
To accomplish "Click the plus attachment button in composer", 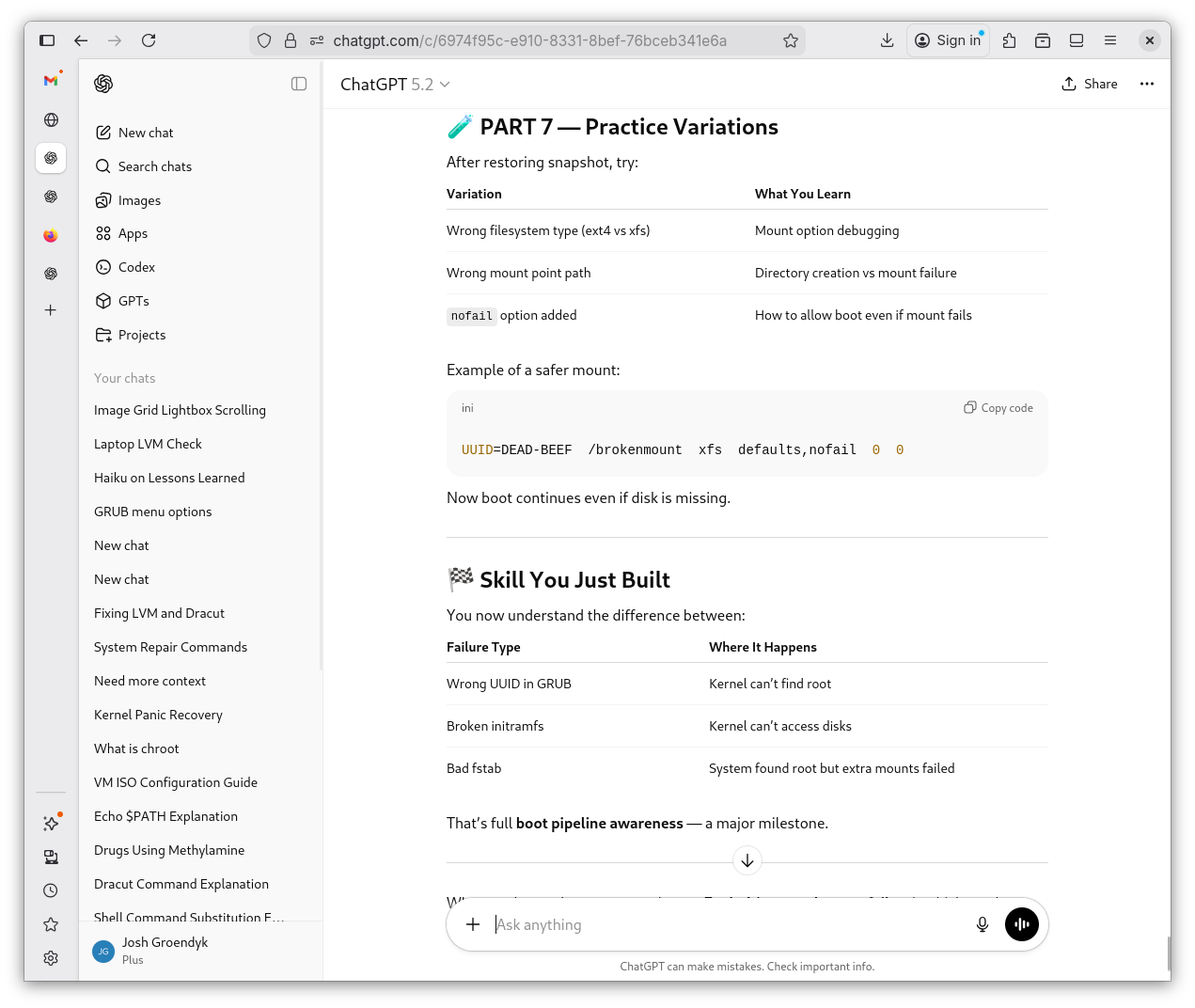I will [x=473, y=924].
